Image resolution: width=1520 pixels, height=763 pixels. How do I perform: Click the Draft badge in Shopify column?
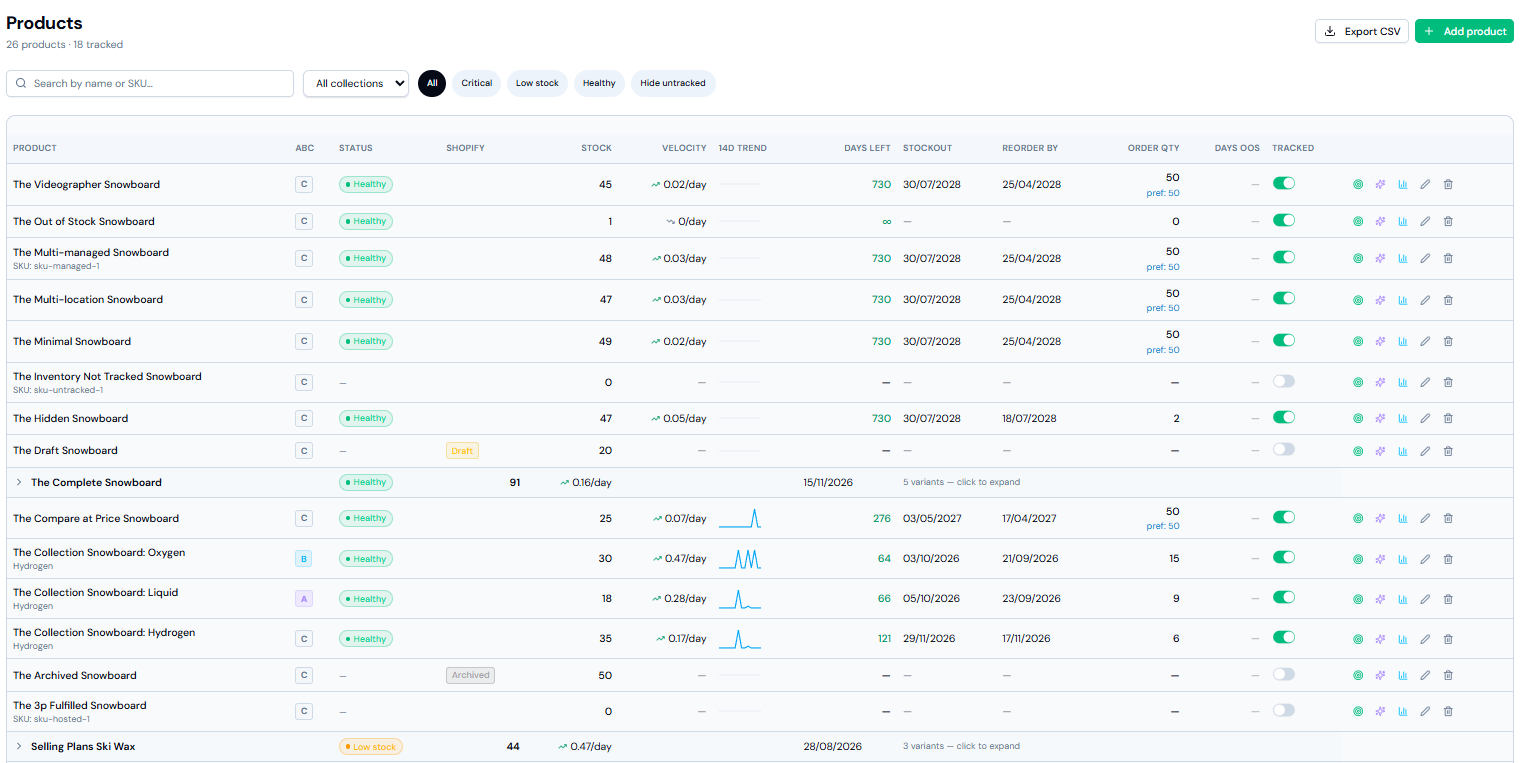click(462, 451)
